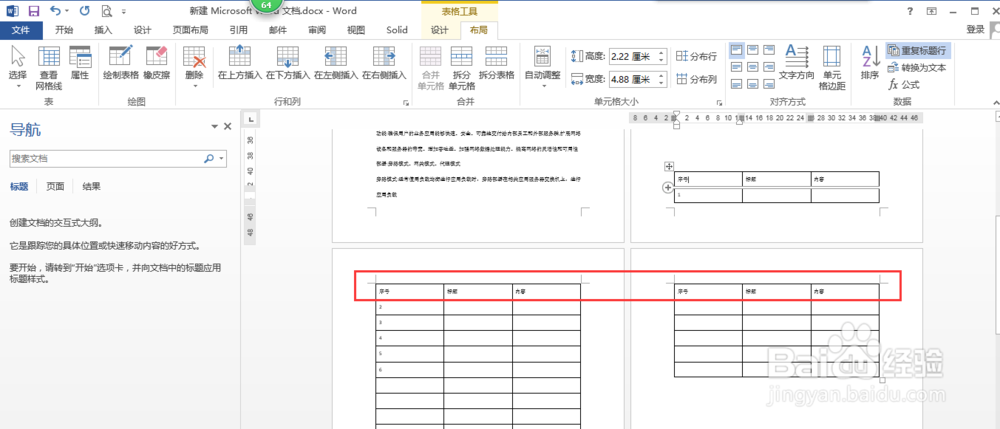
Task: Insert a row with 在下方插入
Action: tap(288, 62)
